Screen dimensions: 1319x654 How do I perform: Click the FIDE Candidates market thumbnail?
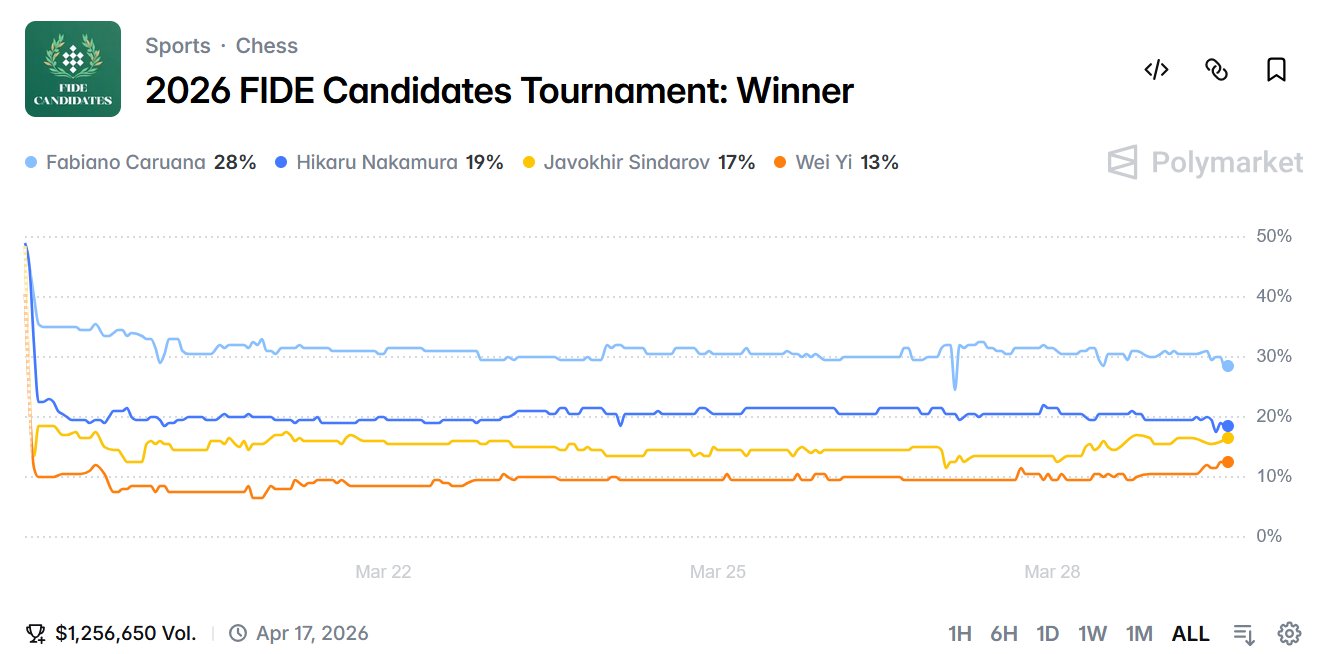tap(73, 69)
